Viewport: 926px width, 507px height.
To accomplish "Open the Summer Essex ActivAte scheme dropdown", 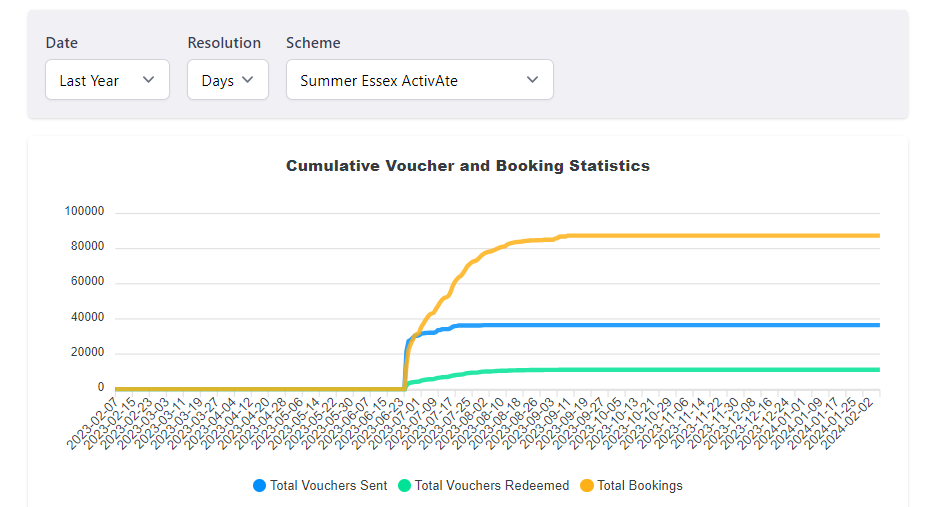I will tap(419, 80).
